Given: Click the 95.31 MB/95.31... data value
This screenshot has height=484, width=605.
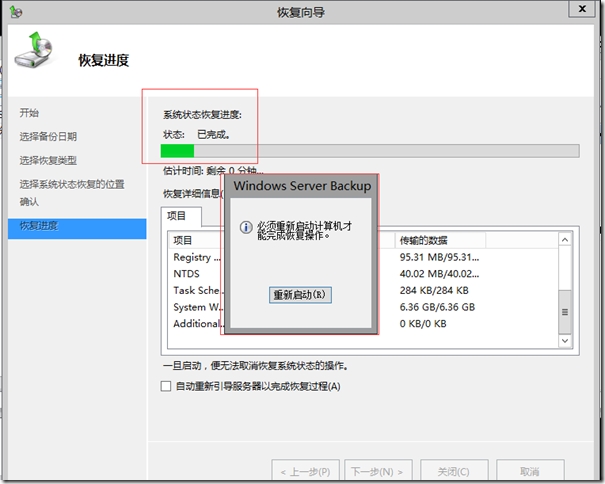Looking at the screenshot, I should click(x=439, y=257).
